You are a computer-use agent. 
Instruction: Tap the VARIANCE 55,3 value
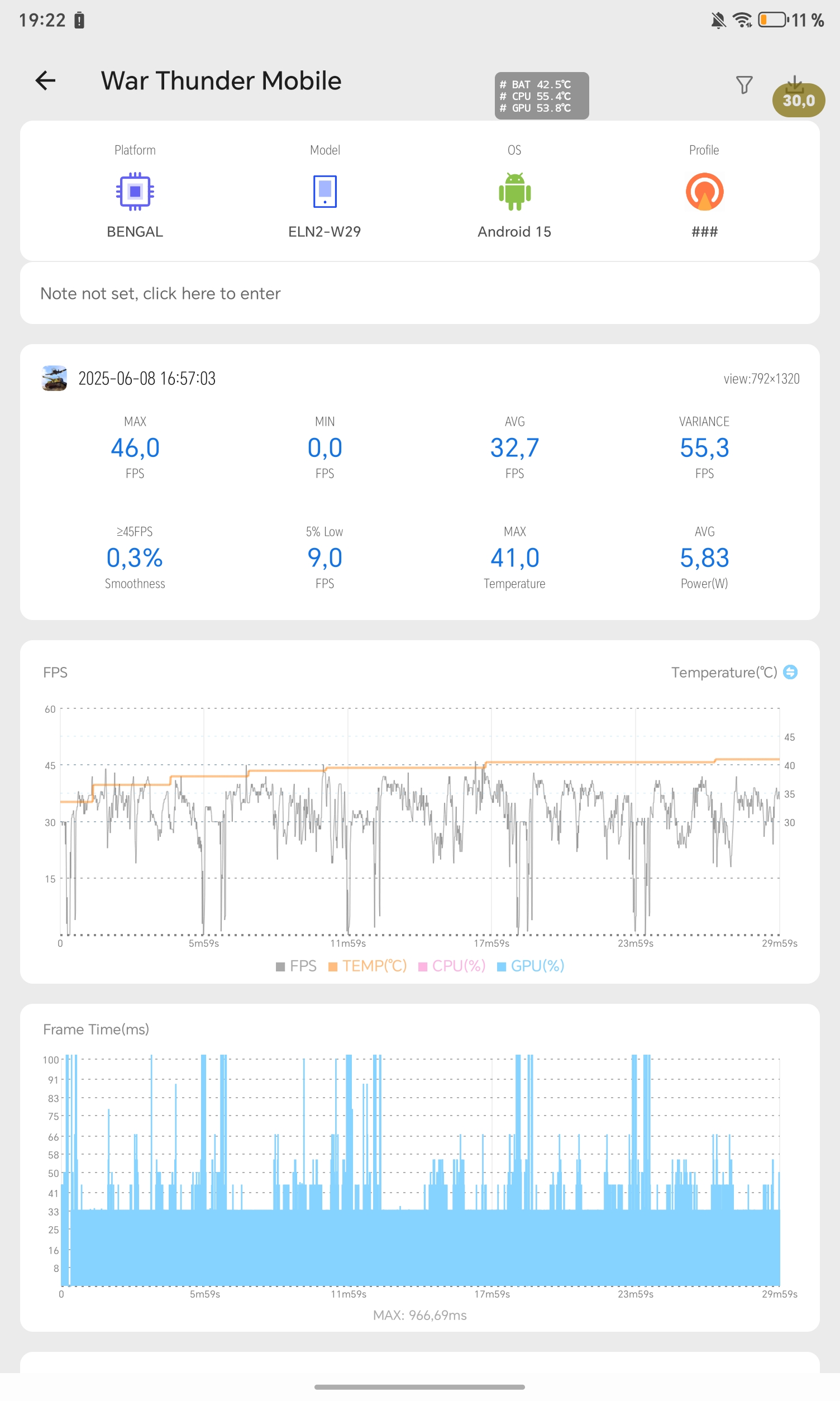coord(704,448)
